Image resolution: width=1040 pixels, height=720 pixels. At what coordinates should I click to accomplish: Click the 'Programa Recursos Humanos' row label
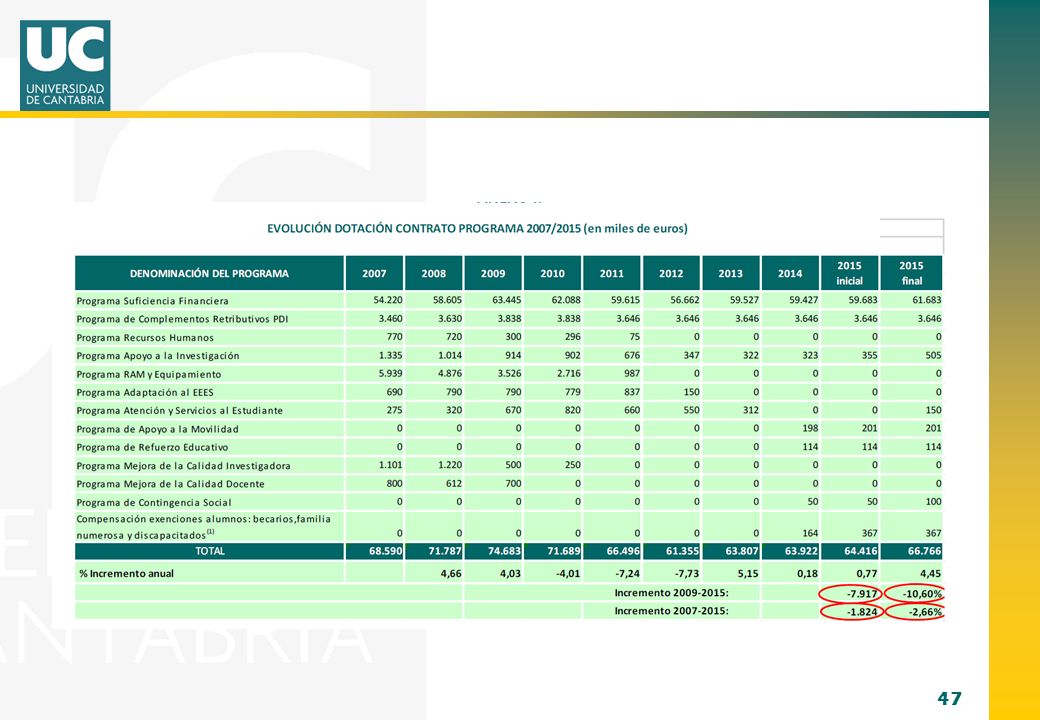point(145,337)
